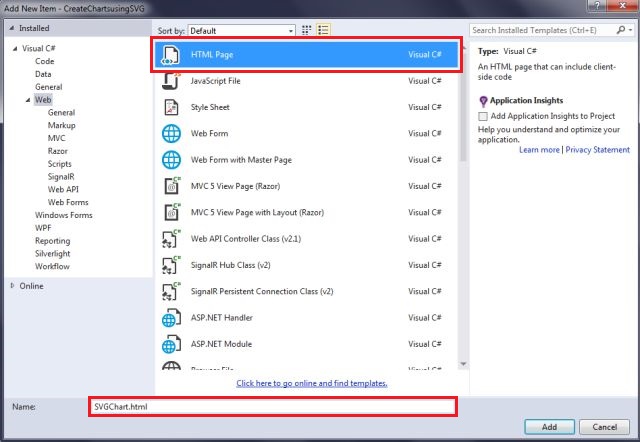Screen dimensions: 640x442
Task: Click the Installed header label
Action: coord(34,28)
